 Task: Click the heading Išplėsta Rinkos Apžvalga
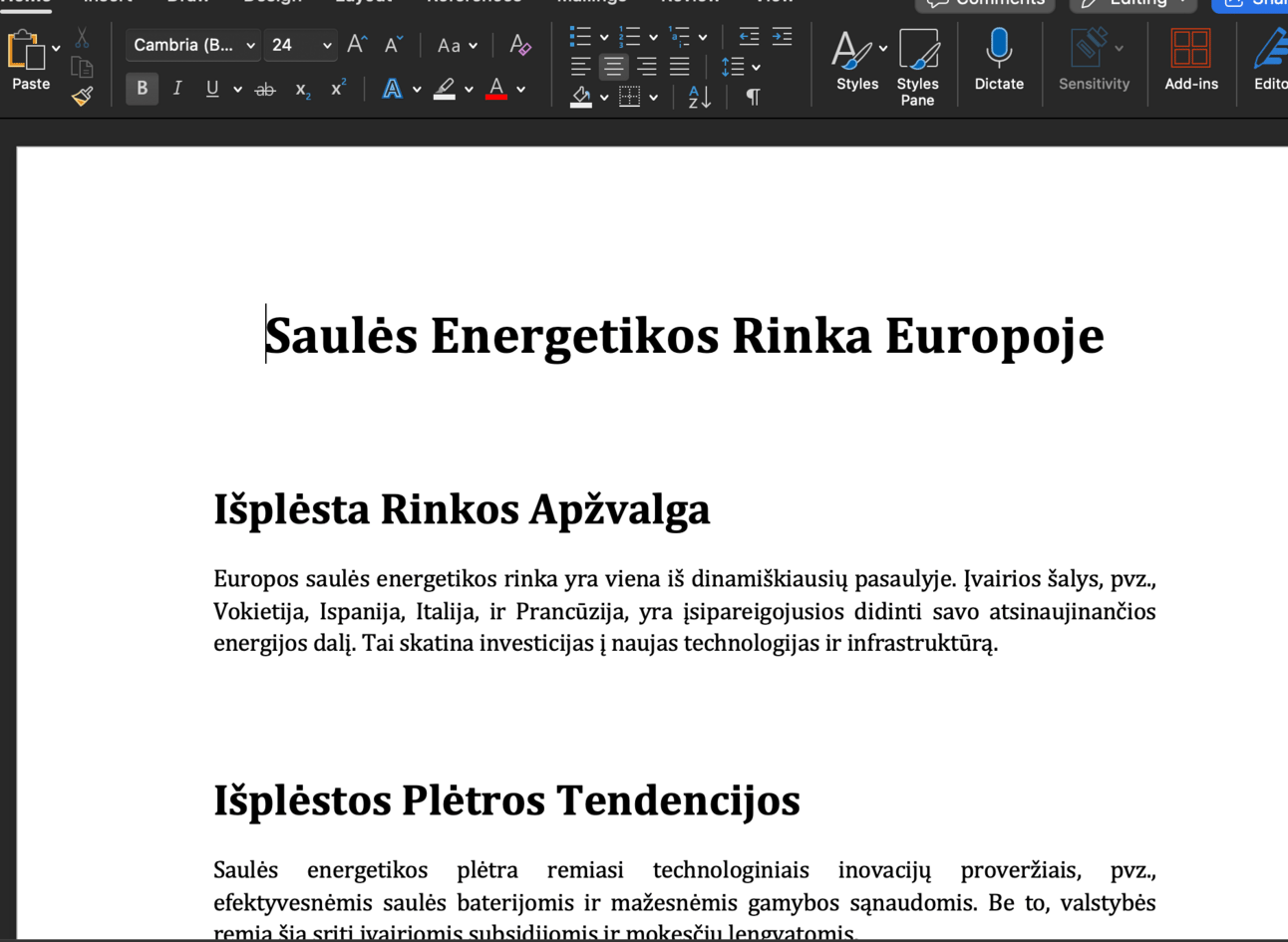pyautogui.click(x=462, y=509)
